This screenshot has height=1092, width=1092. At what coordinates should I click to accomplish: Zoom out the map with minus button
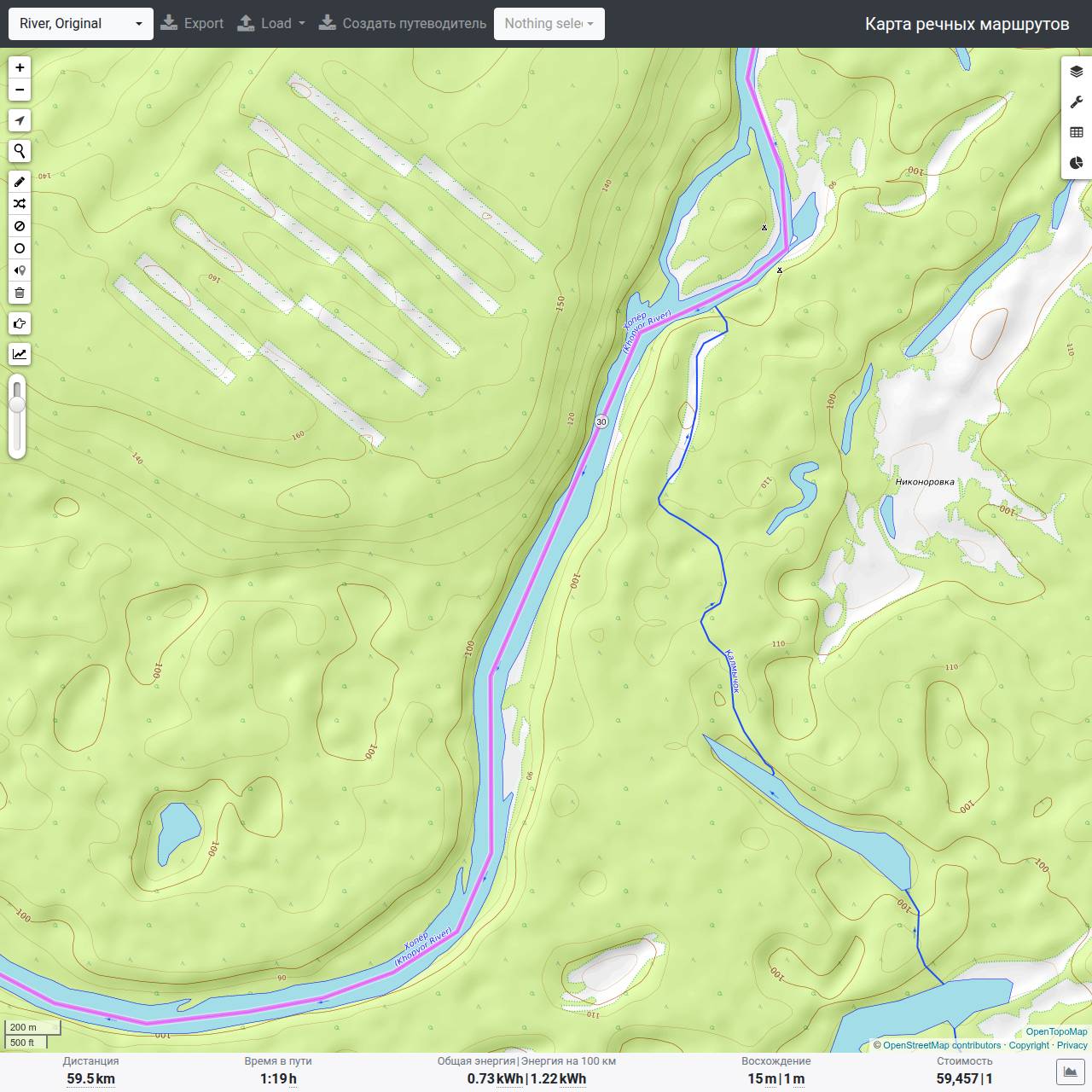(x=20, y=90)
